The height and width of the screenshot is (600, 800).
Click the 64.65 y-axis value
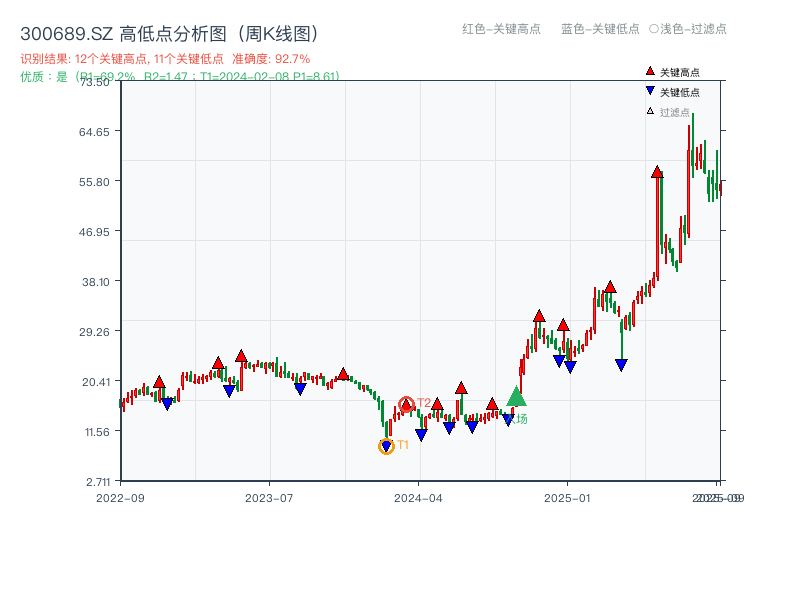point(94,132)
